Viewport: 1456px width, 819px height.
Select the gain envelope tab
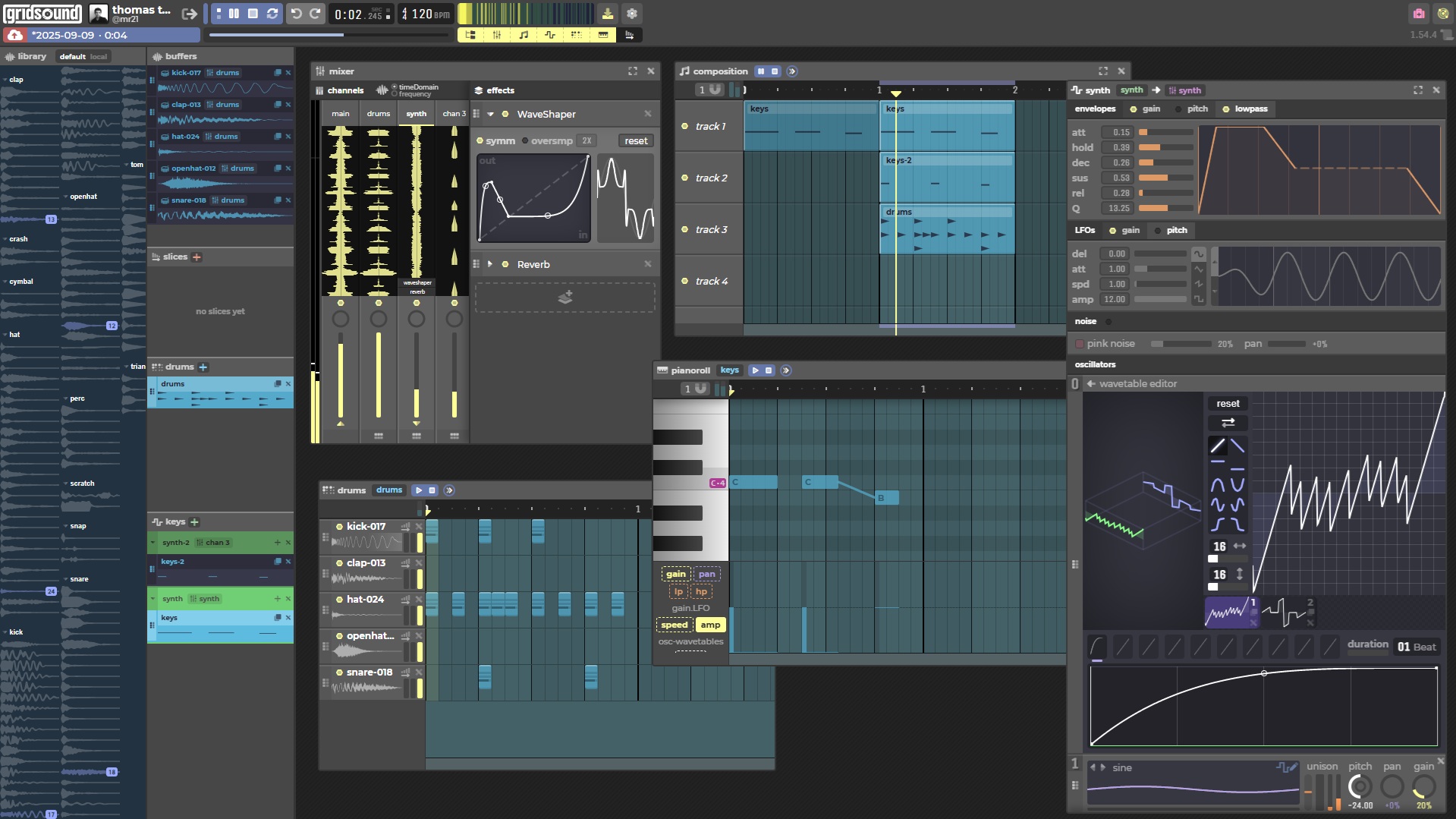tap(1146, 109)
